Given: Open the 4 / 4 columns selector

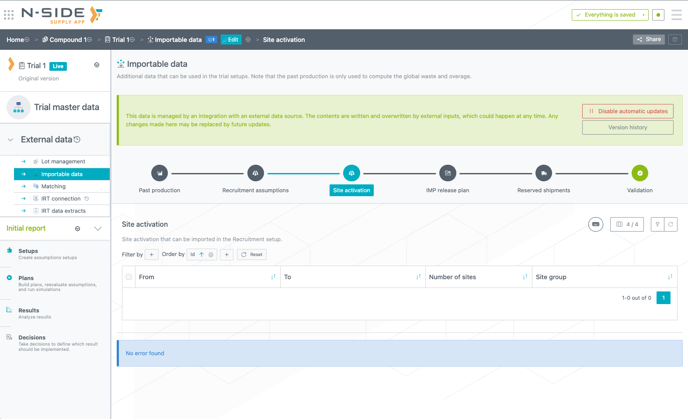Looking at the screenshot, I should (x=627, y=224).
